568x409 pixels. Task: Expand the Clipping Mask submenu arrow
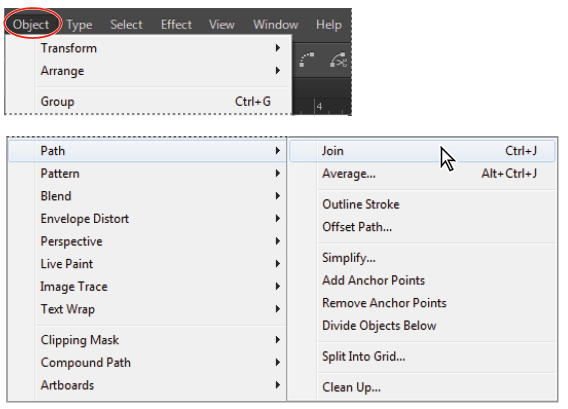278,339
